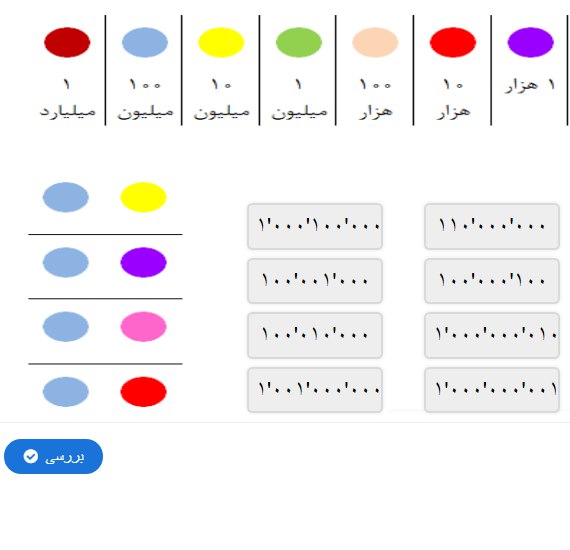The height and width of the screenshot is (550, 570).
Task: Pick the tile ۱'۰۰۰'۱۰۰'۰۰۰ in left column
Action: (x=315, y=226)
